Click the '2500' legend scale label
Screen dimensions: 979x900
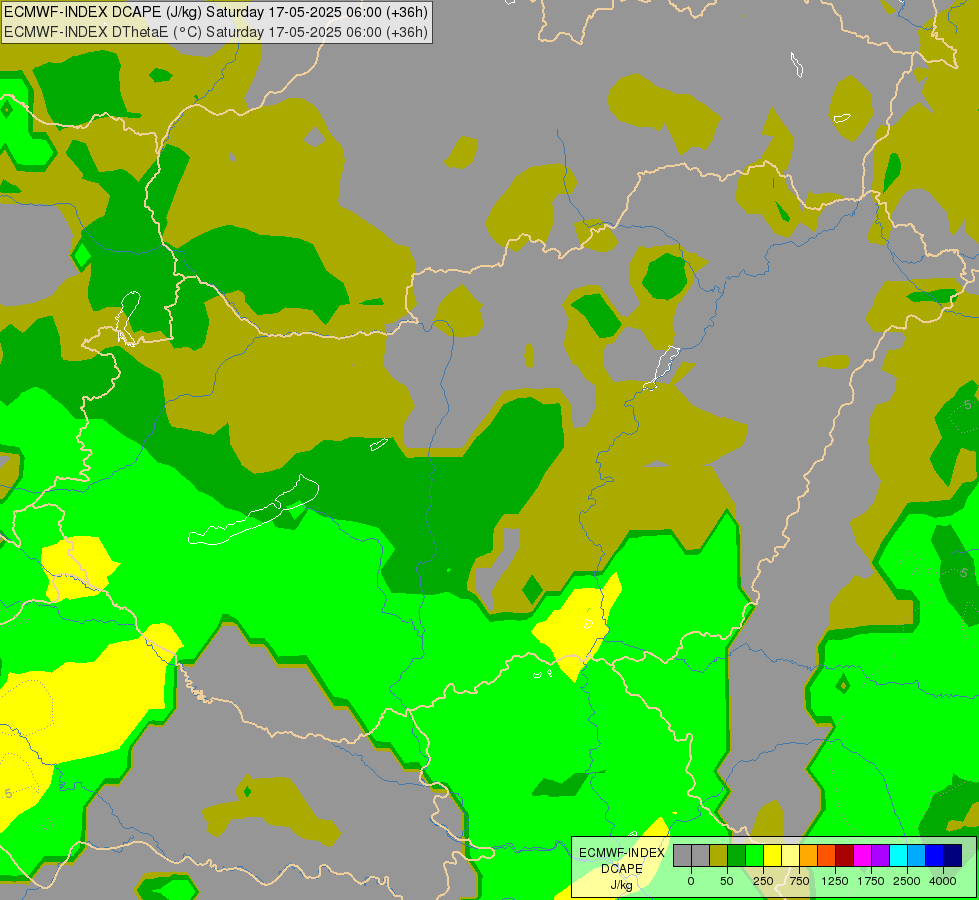tap(907, 881)
